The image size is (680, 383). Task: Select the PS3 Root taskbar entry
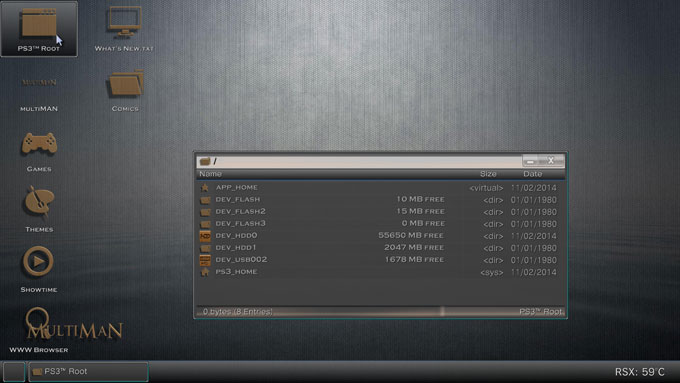pyautogui.click(x=88, y=372)
